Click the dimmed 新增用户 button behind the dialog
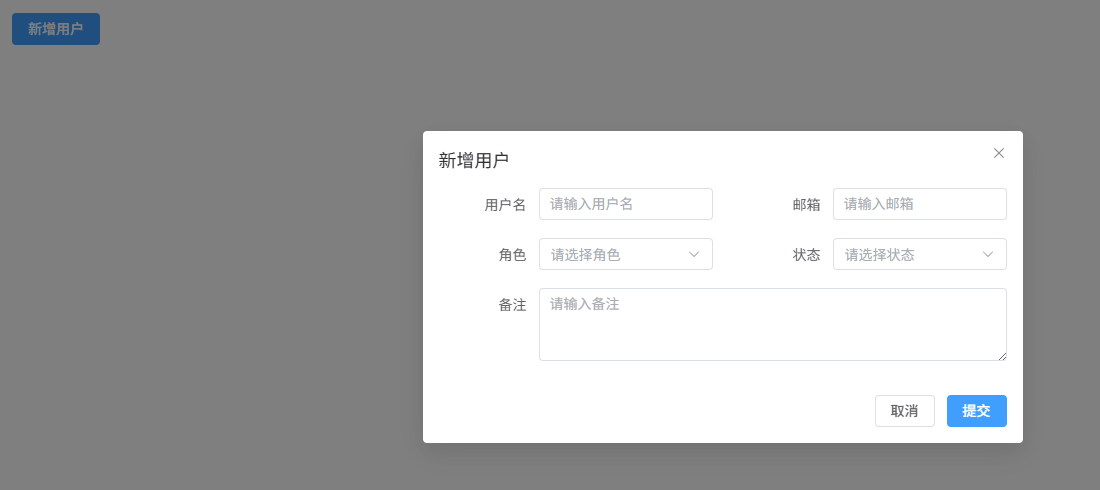 pos(56,29)
